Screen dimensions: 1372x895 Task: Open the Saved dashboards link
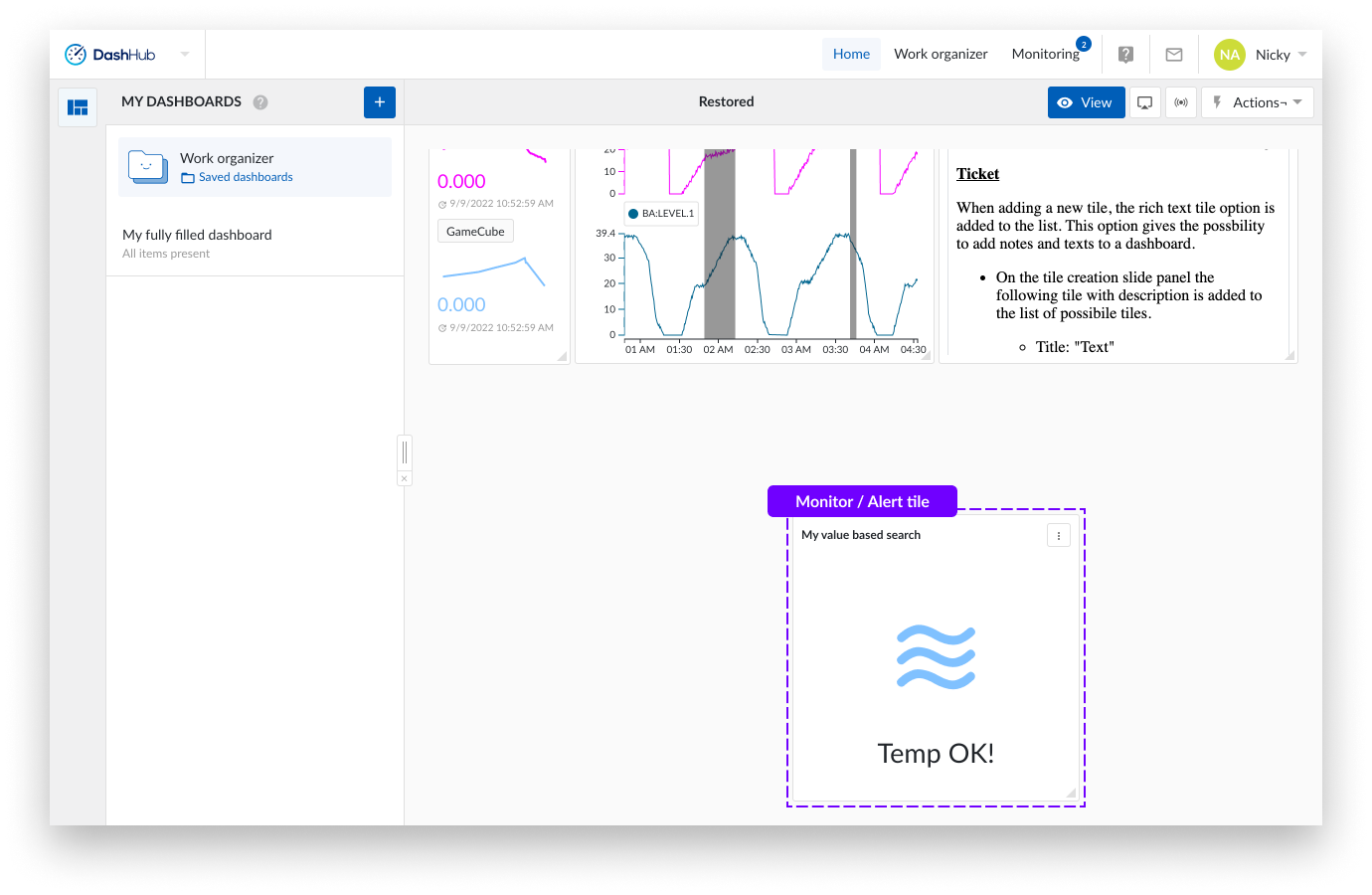click(246, 177)
